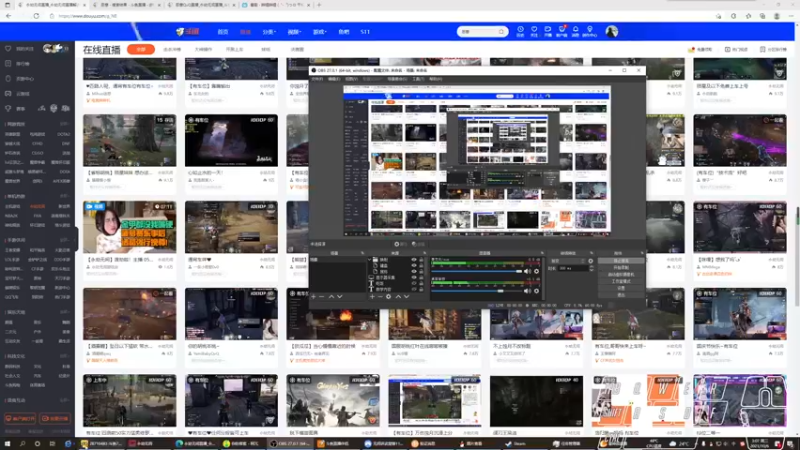Viewport: 800px width, 450px height.
Task: Add a source with the OBS sources plus button
Action: coord(372,296)
